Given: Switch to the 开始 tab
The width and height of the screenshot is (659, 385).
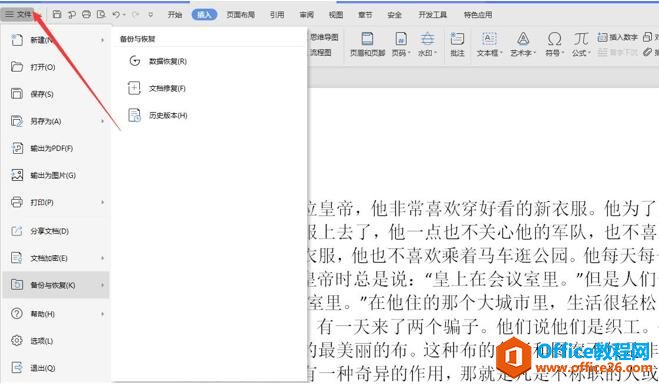Looking at the screenshot, I should coord(174,15).
